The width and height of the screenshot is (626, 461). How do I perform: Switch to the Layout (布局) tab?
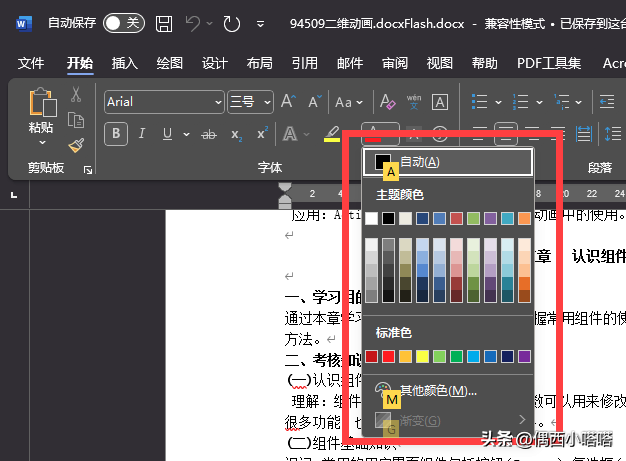click(259, 63)
